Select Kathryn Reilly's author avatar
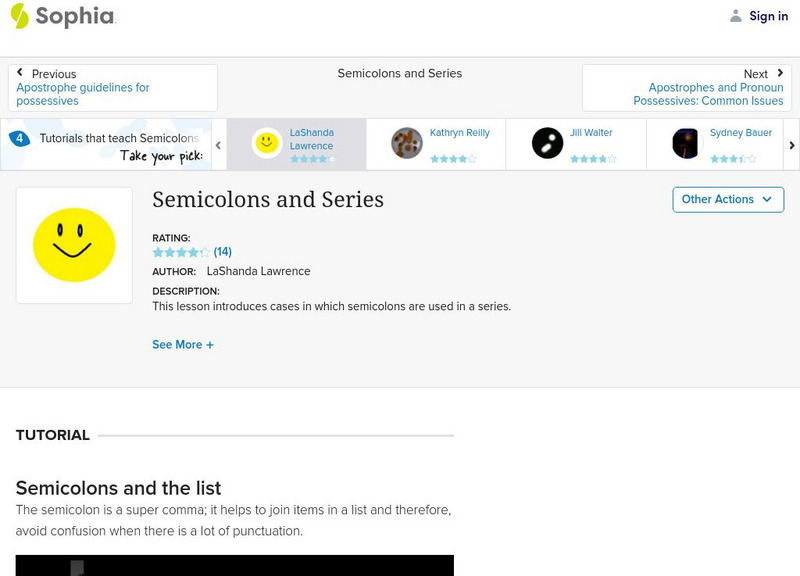 [x=404, y=141]
